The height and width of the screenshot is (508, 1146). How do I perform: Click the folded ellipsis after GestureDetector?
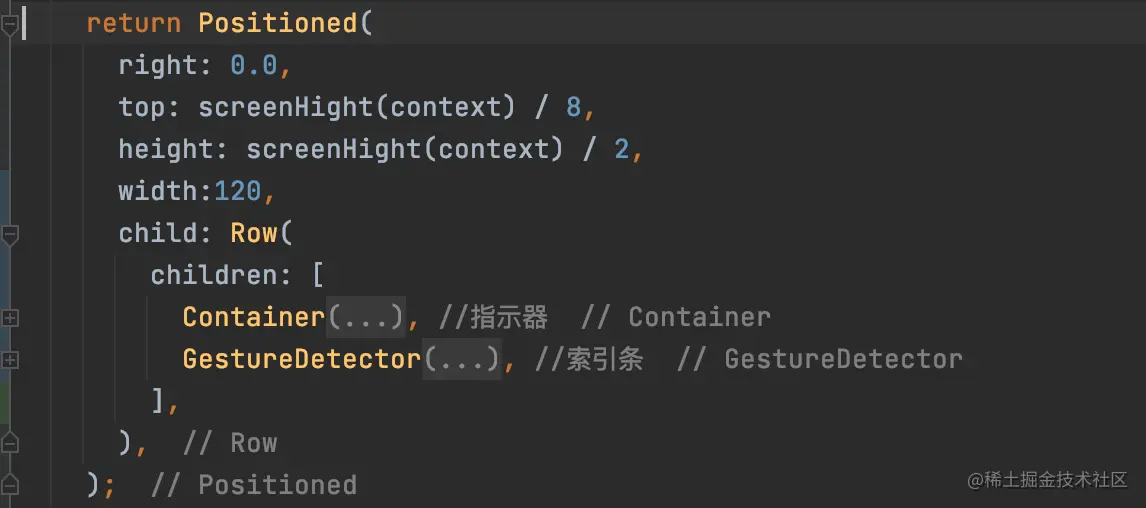coord(461,359)
